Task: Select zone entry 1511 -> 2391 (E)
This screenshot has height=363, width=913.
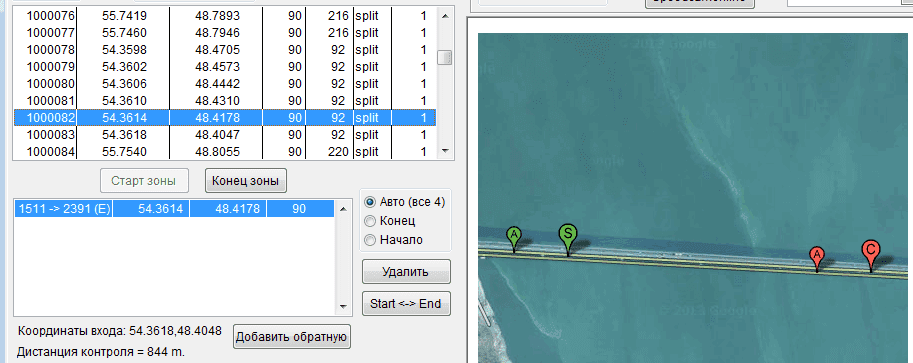Action: pos(174,209)
